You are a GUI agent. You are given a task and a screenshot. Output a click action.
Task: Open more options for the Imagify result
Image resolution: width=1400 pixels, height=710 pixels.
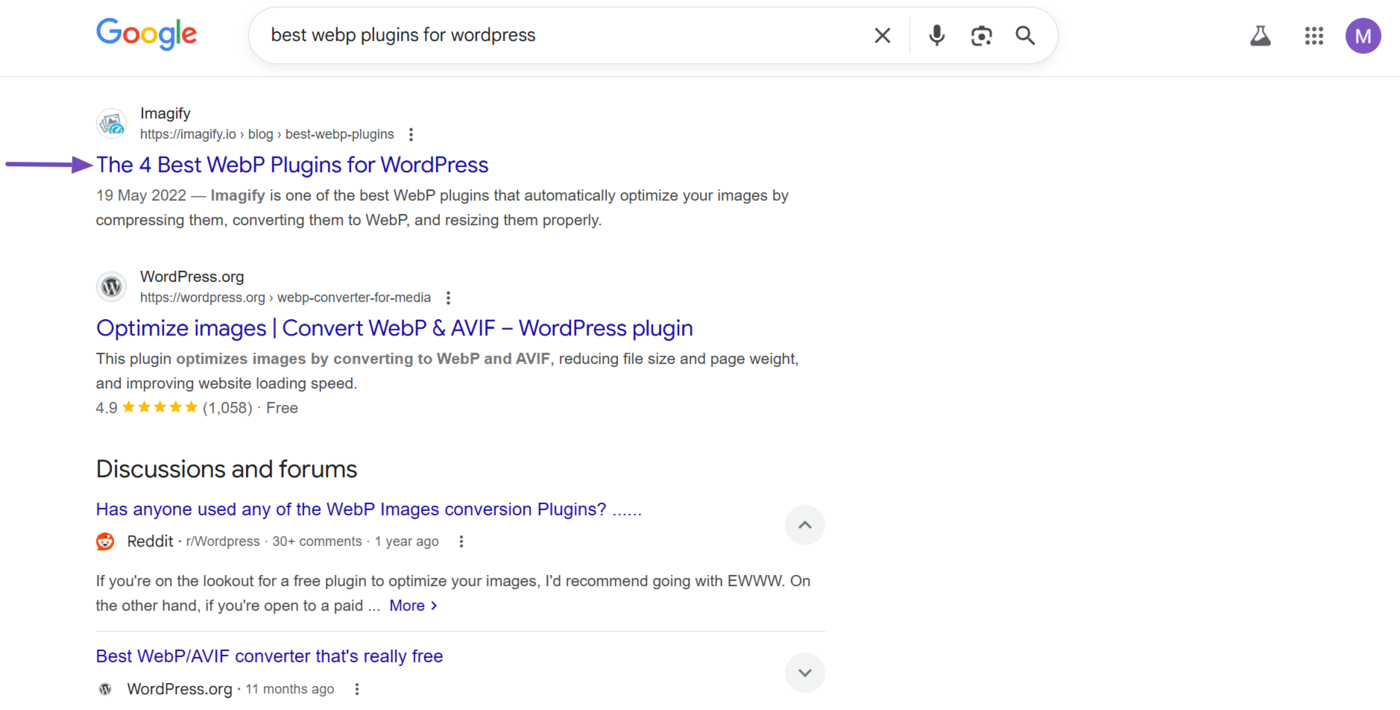[411, 135]
